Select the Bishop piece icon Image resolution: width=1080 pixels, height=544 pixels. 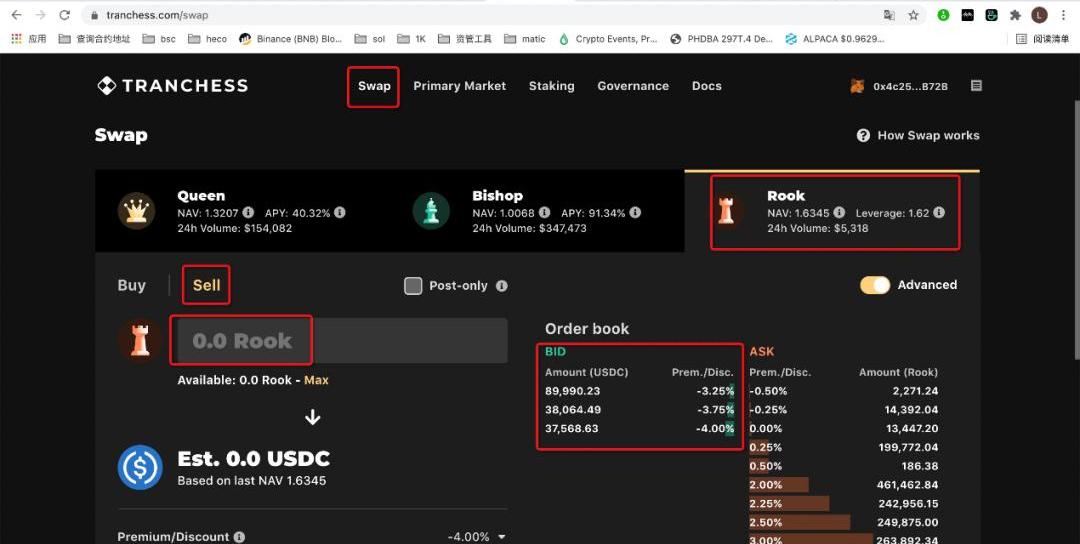coord(431,211)
